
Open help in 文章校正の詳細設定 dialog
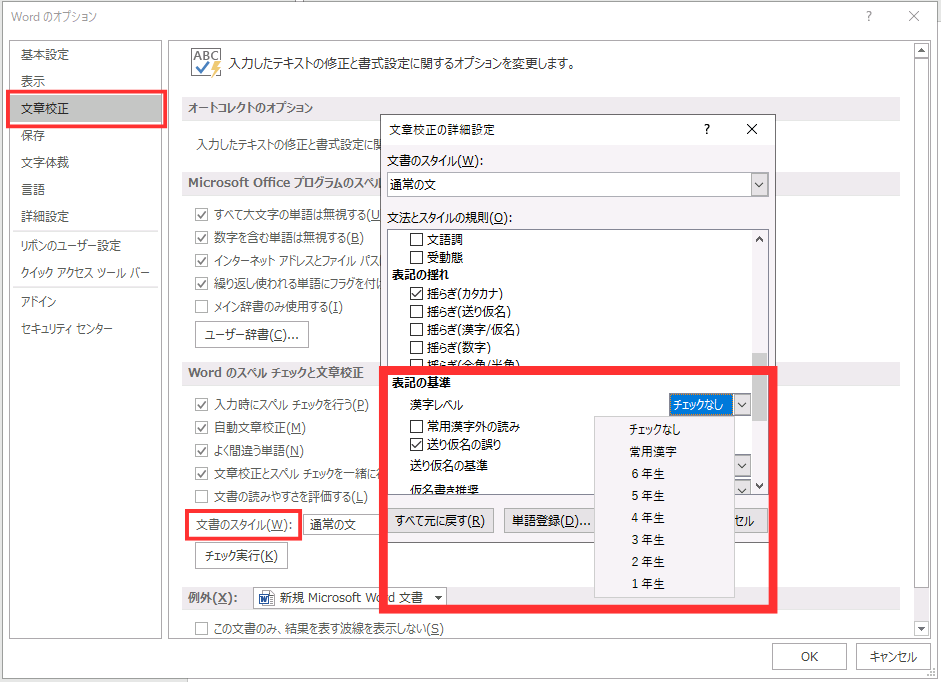707,129
